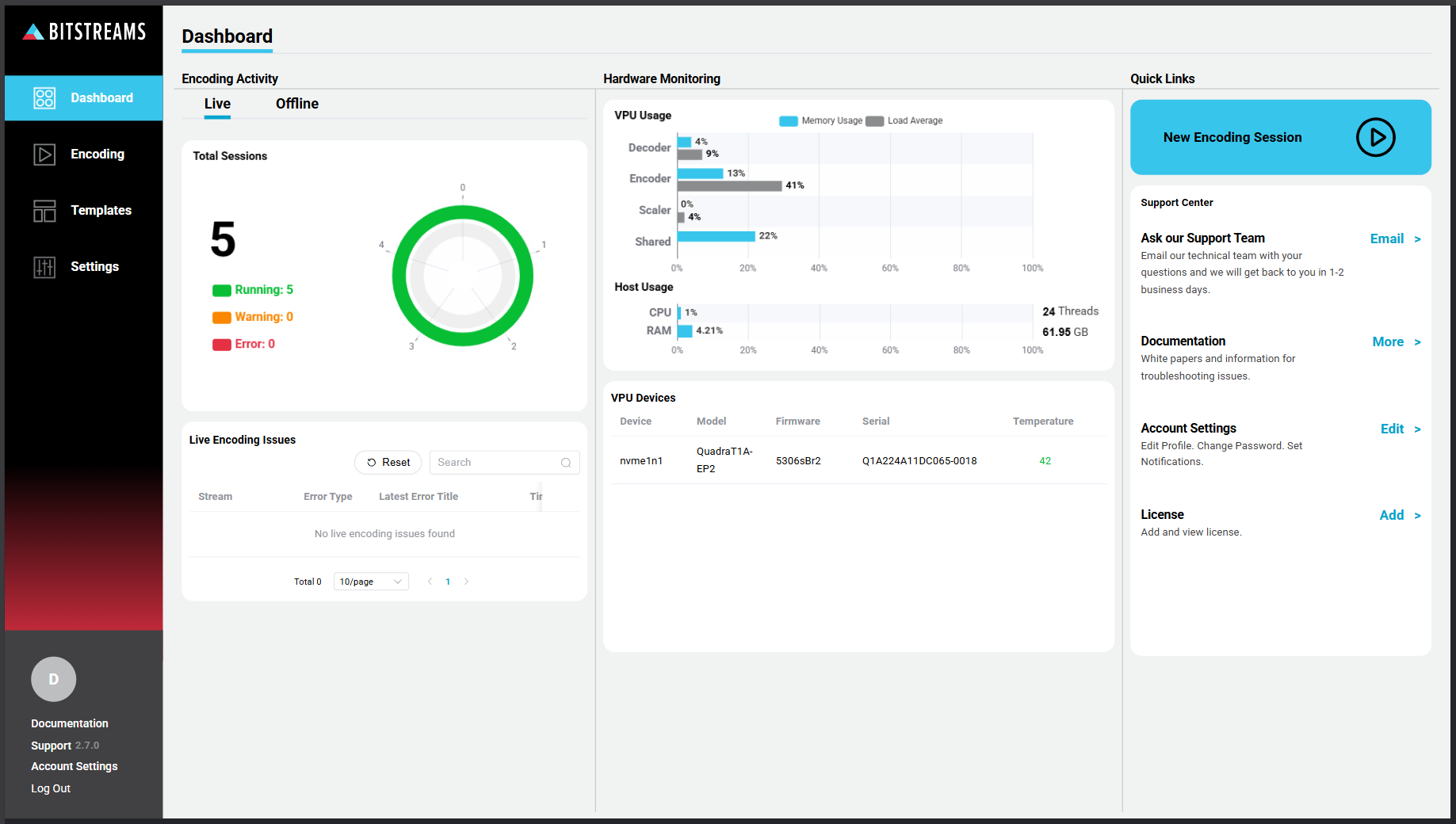
Task: Click the magnifier icon in the Search box
Action: pos(566,463)
